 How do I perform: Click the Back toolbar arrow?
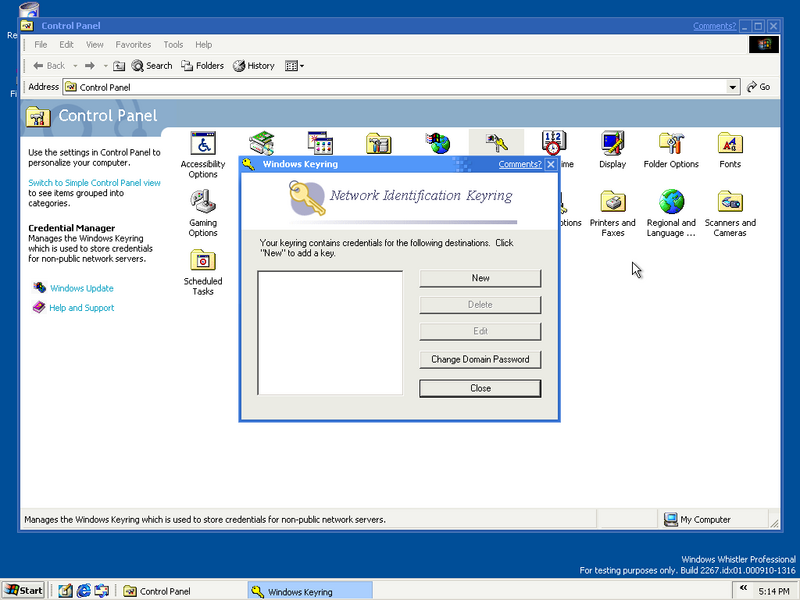tap(49, 66)
